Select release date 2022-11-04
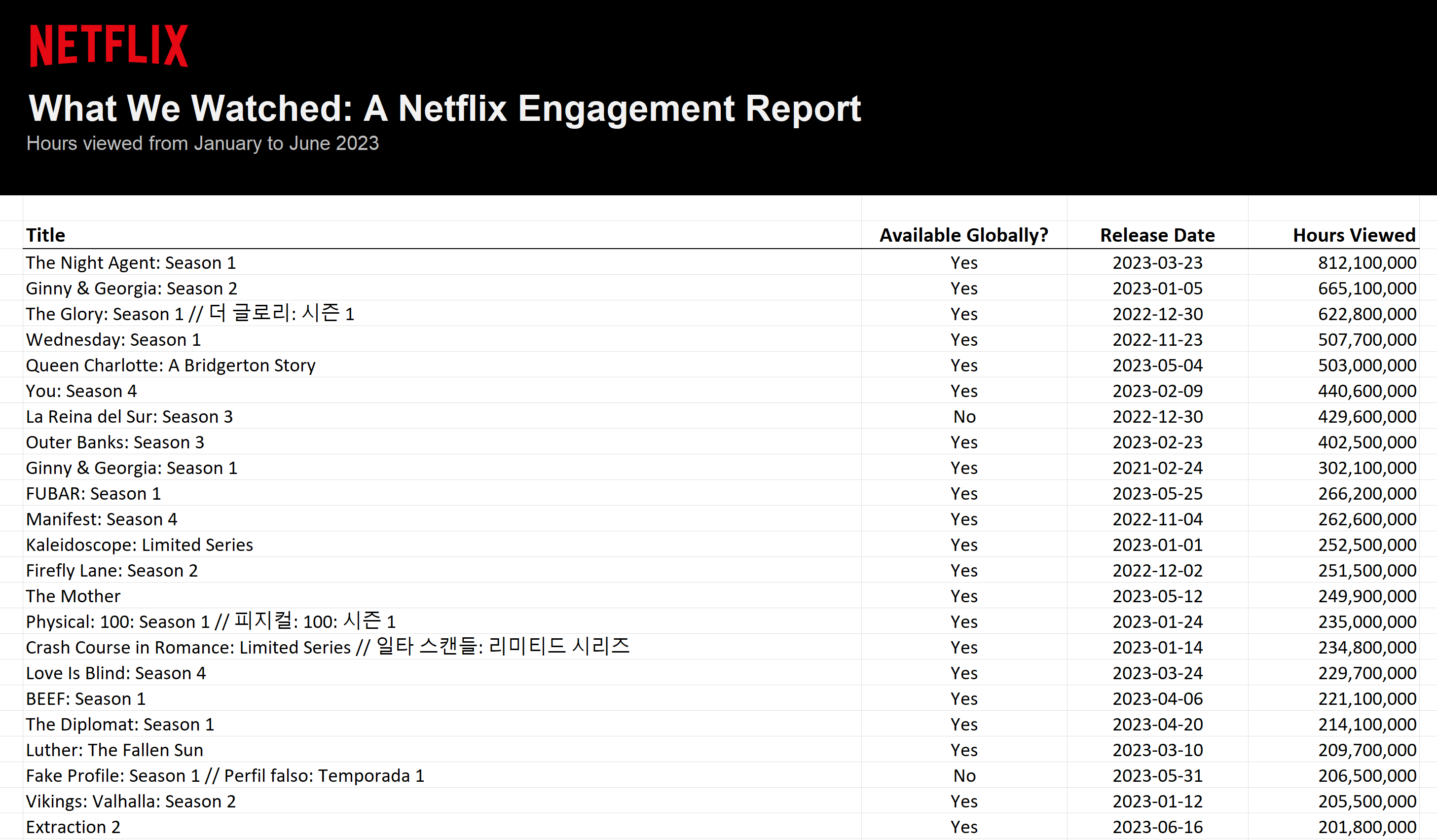1437x840 pixels. point(1158,519)
